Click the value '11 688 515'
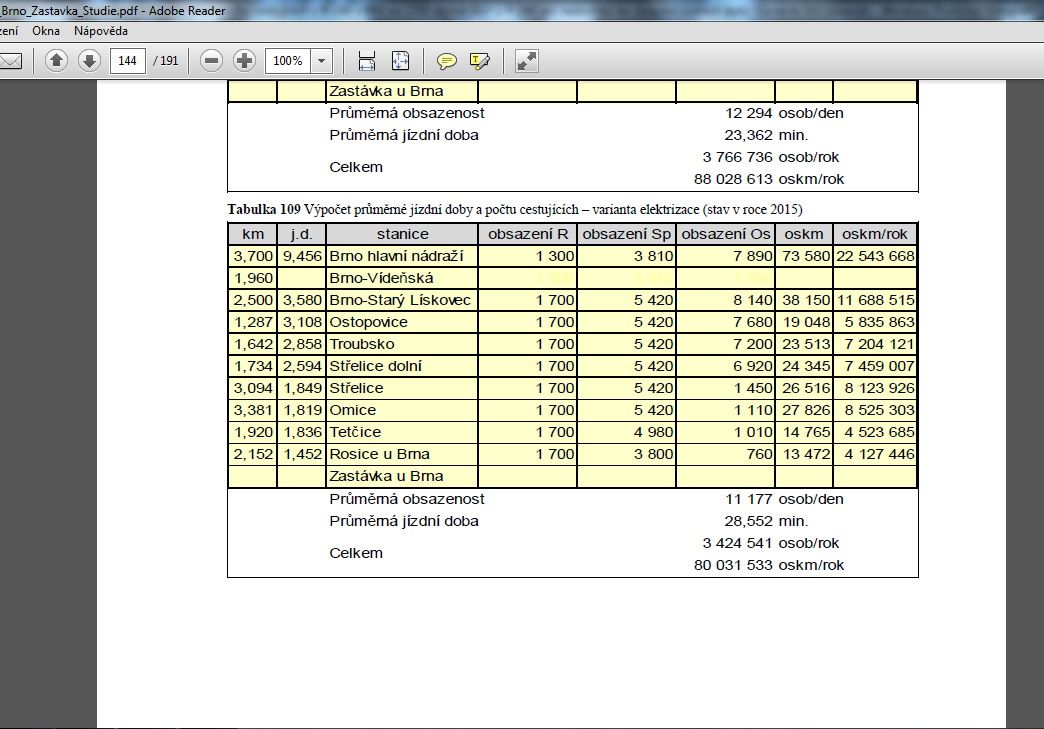This screenshot has width=1044, height=729. [876, 300]
